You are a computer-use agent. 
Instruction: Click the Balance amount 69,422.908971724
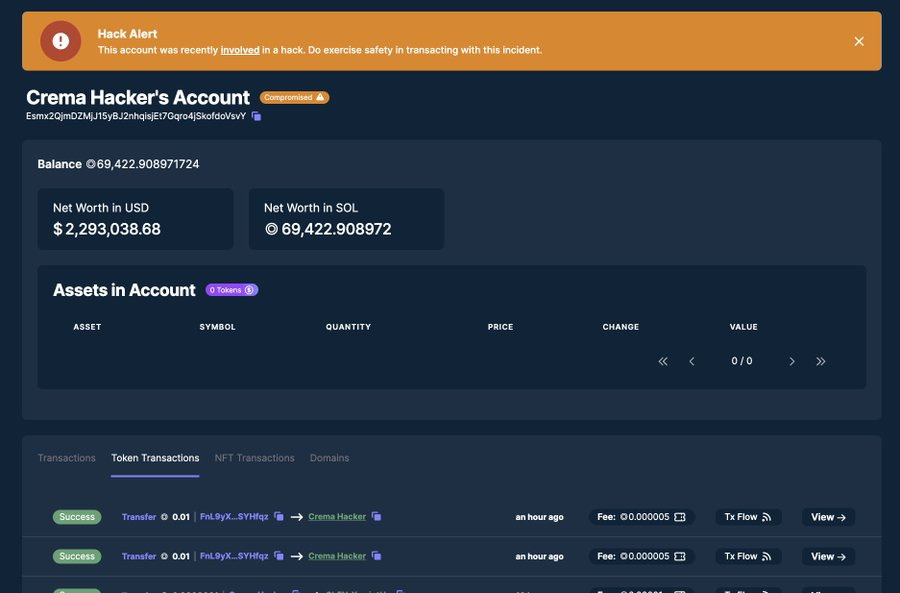point(143,164)
